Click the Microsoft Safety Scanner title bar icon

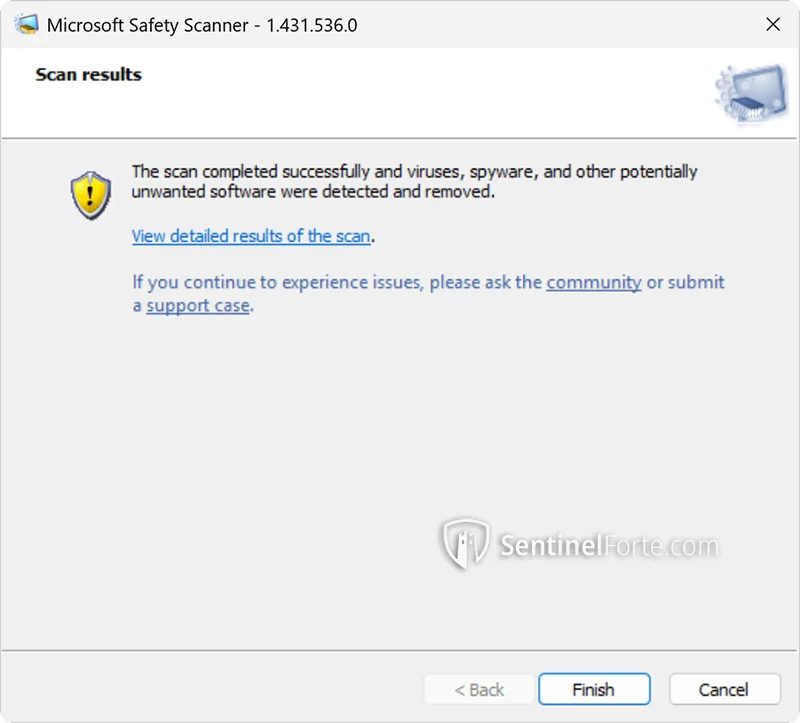(x=25, y=25)
